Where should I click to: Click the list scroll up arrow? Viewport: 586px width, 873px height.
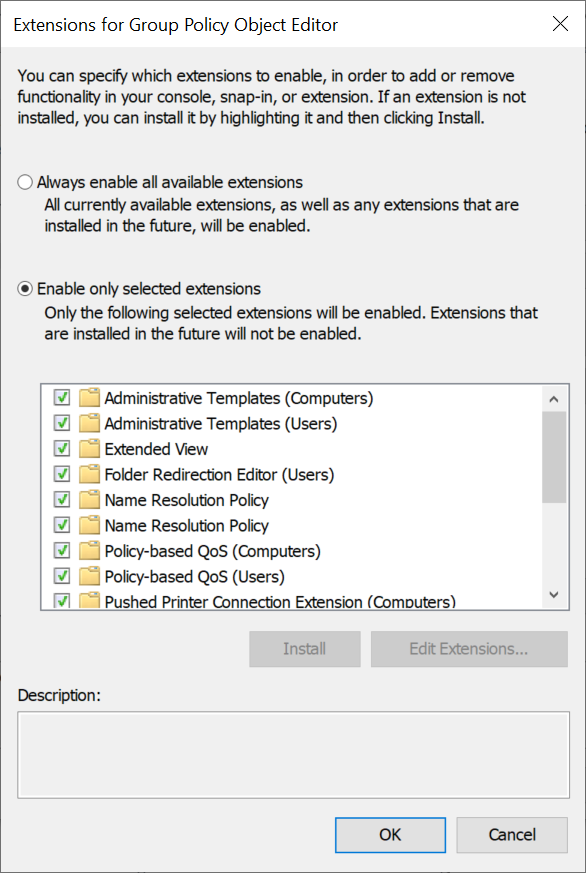(x=554, y=399)
